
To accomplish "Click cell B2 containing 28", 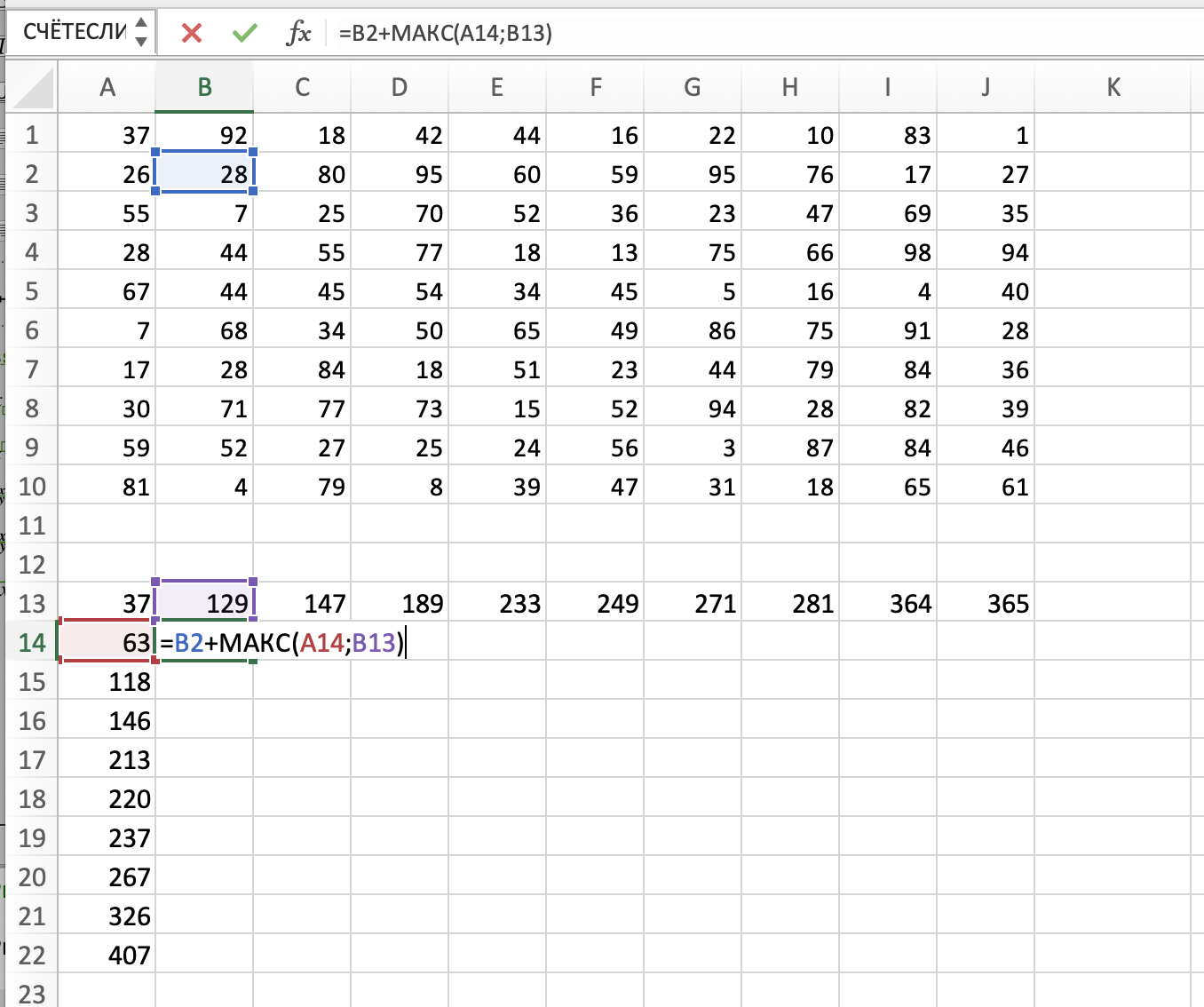I will [205, 174].
